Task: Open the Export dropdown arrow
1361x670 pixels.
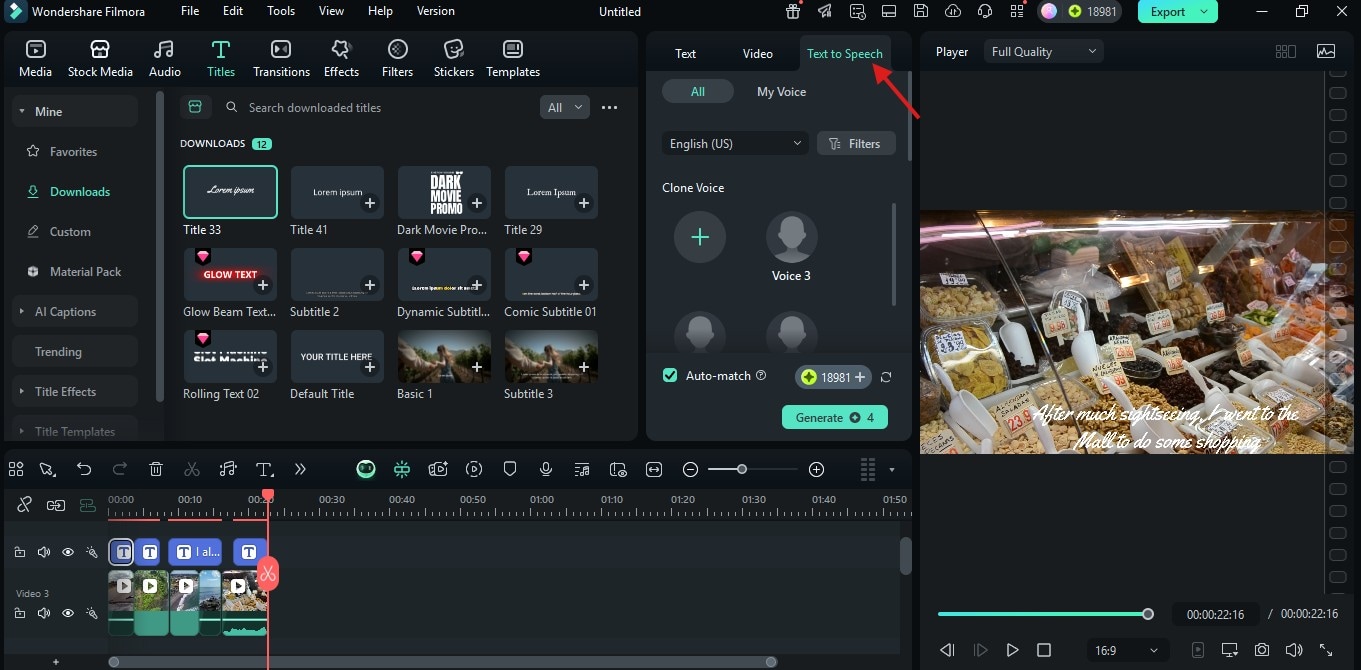Action: click(1203, 12)
